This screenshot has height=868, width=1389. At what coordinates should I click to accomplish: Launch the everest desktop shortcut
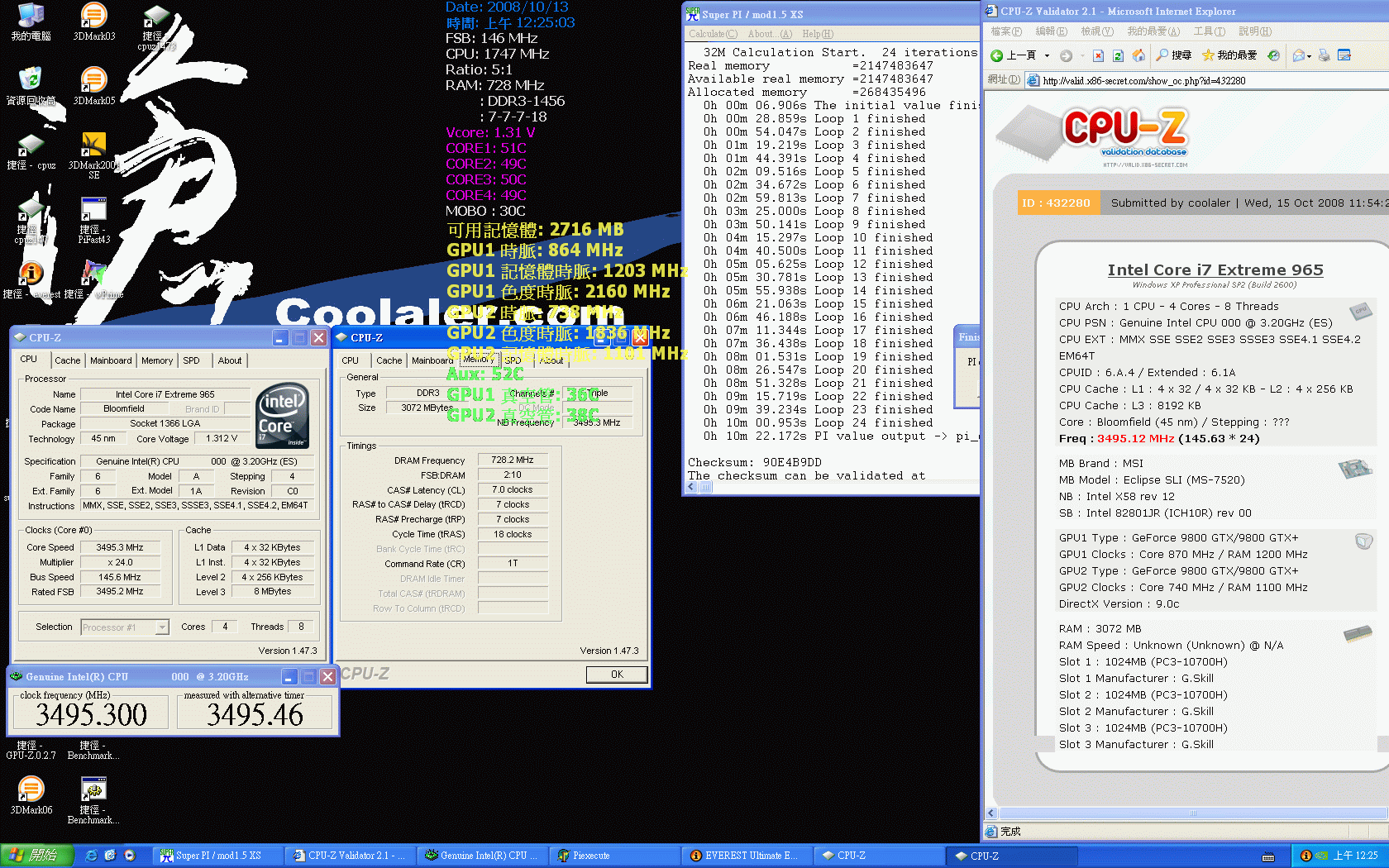click(x=31, y=280)
